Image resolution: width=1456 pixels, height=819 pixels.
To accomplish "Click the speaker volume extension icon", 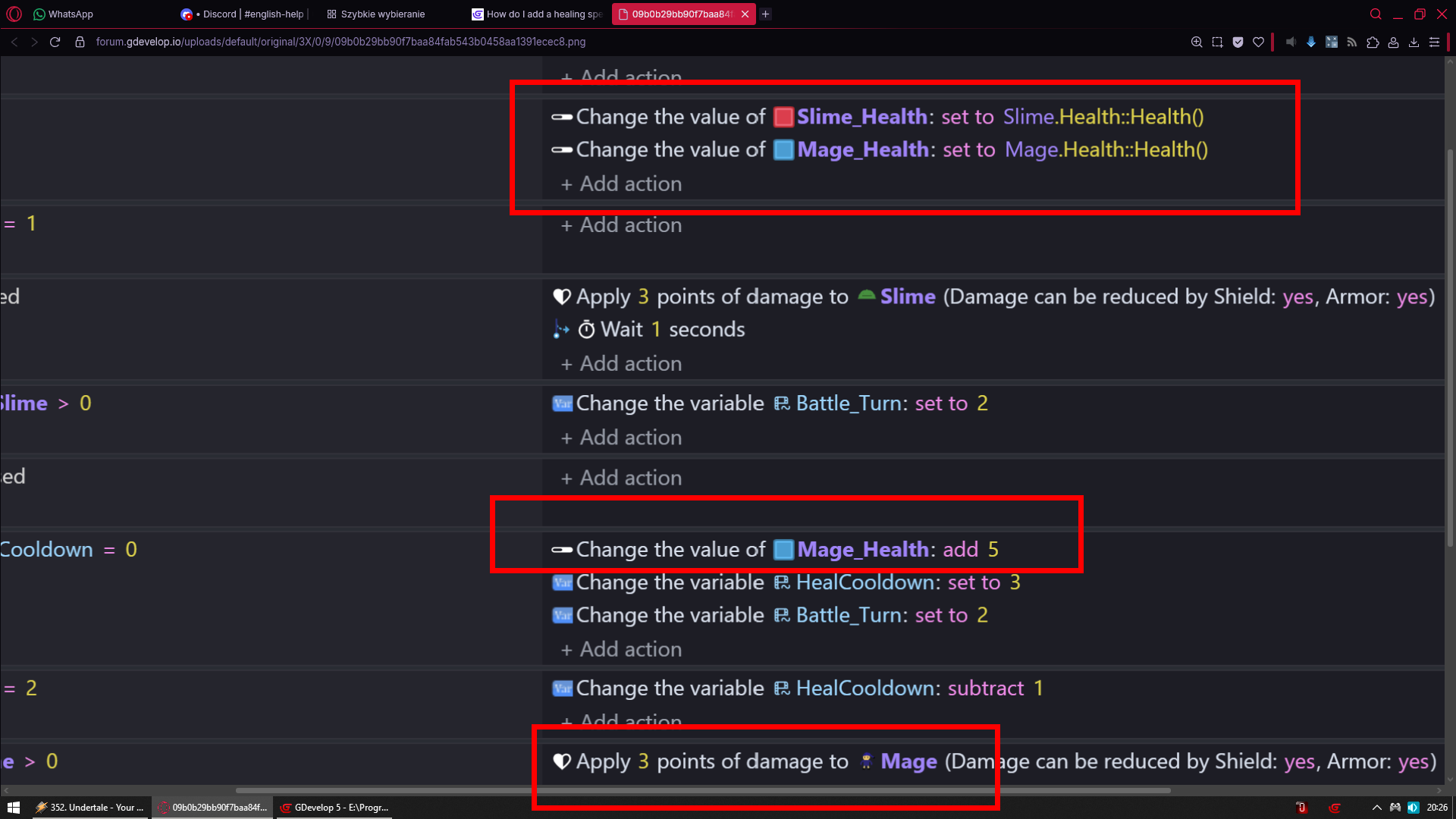I will (x=1291, y=42).
